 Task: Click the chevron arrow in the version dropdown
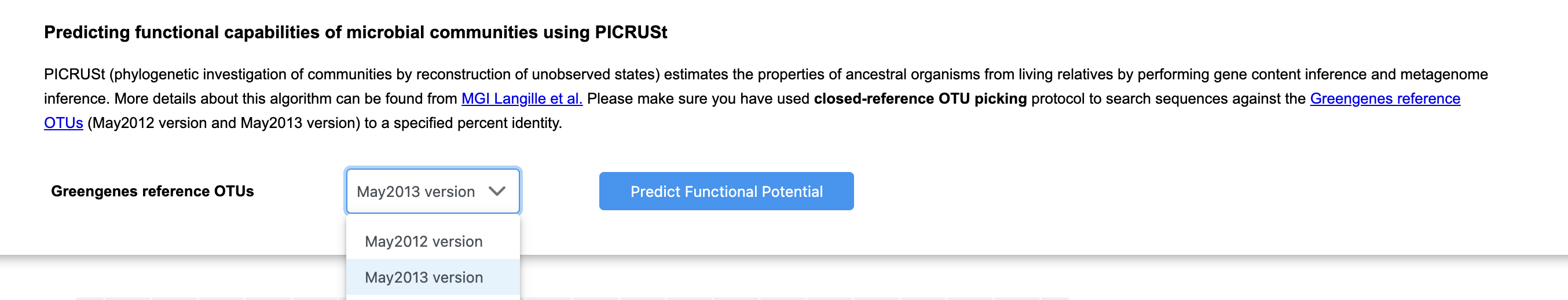[x=497, y=191]
